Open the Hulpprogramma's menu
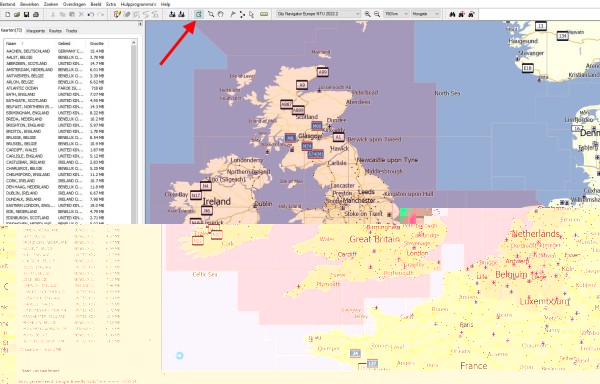600x384 pixels. coord(139,4)
